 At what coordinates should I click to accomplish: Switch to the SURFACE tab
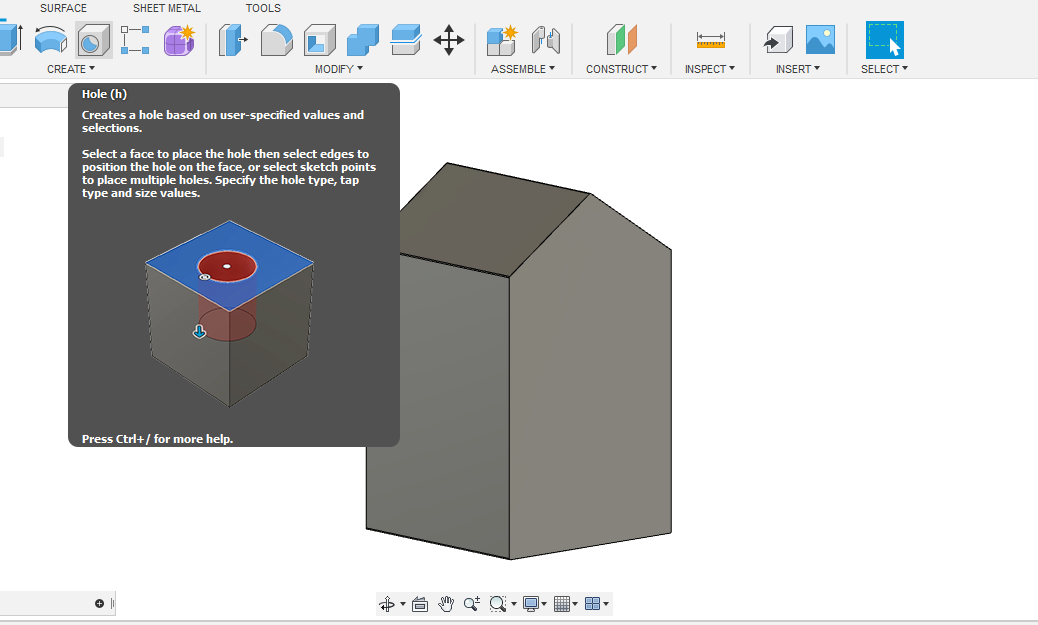click(x=64, y=9)
